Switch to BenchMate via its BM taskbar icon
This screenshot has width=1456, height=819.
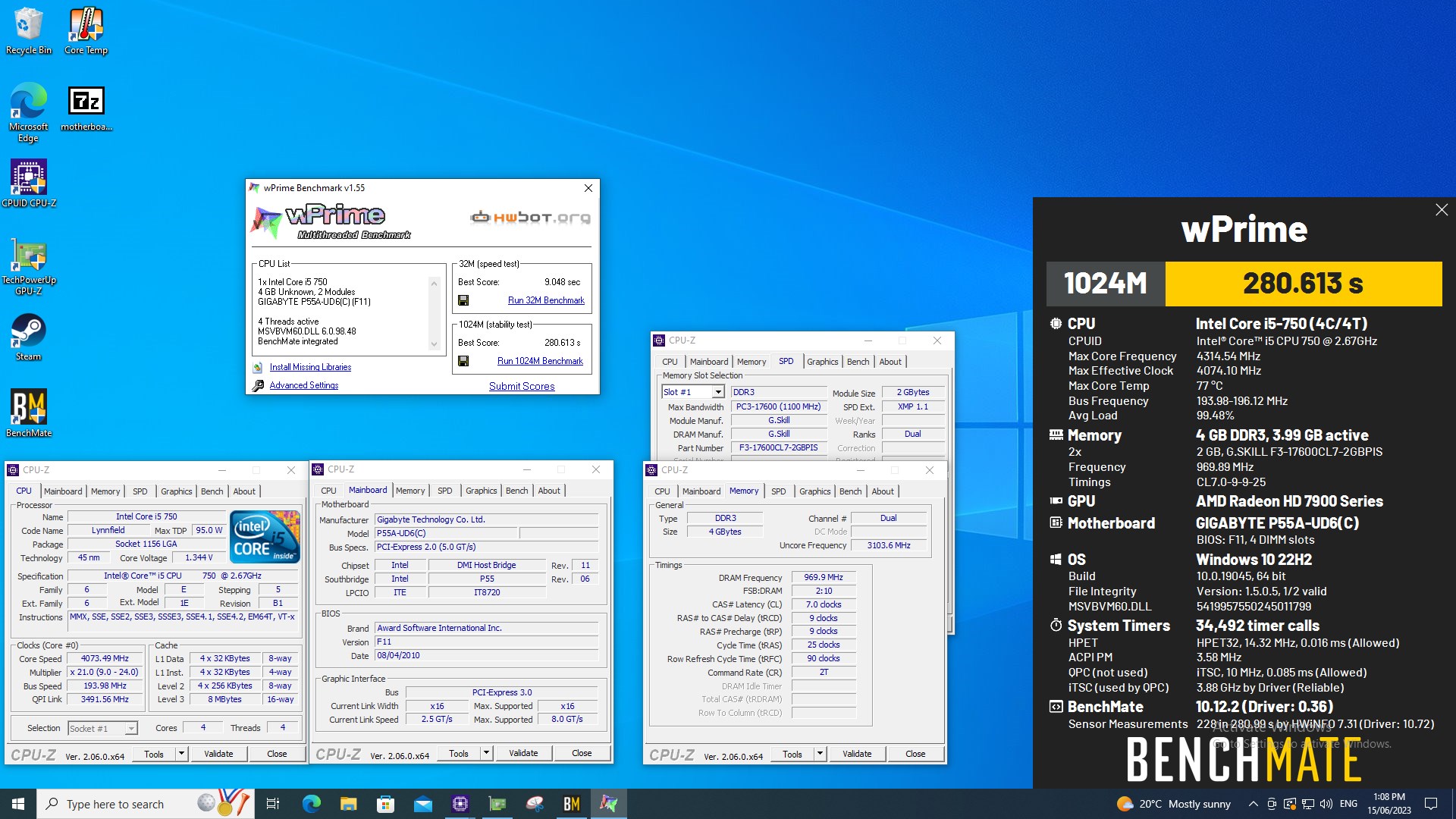572,804
